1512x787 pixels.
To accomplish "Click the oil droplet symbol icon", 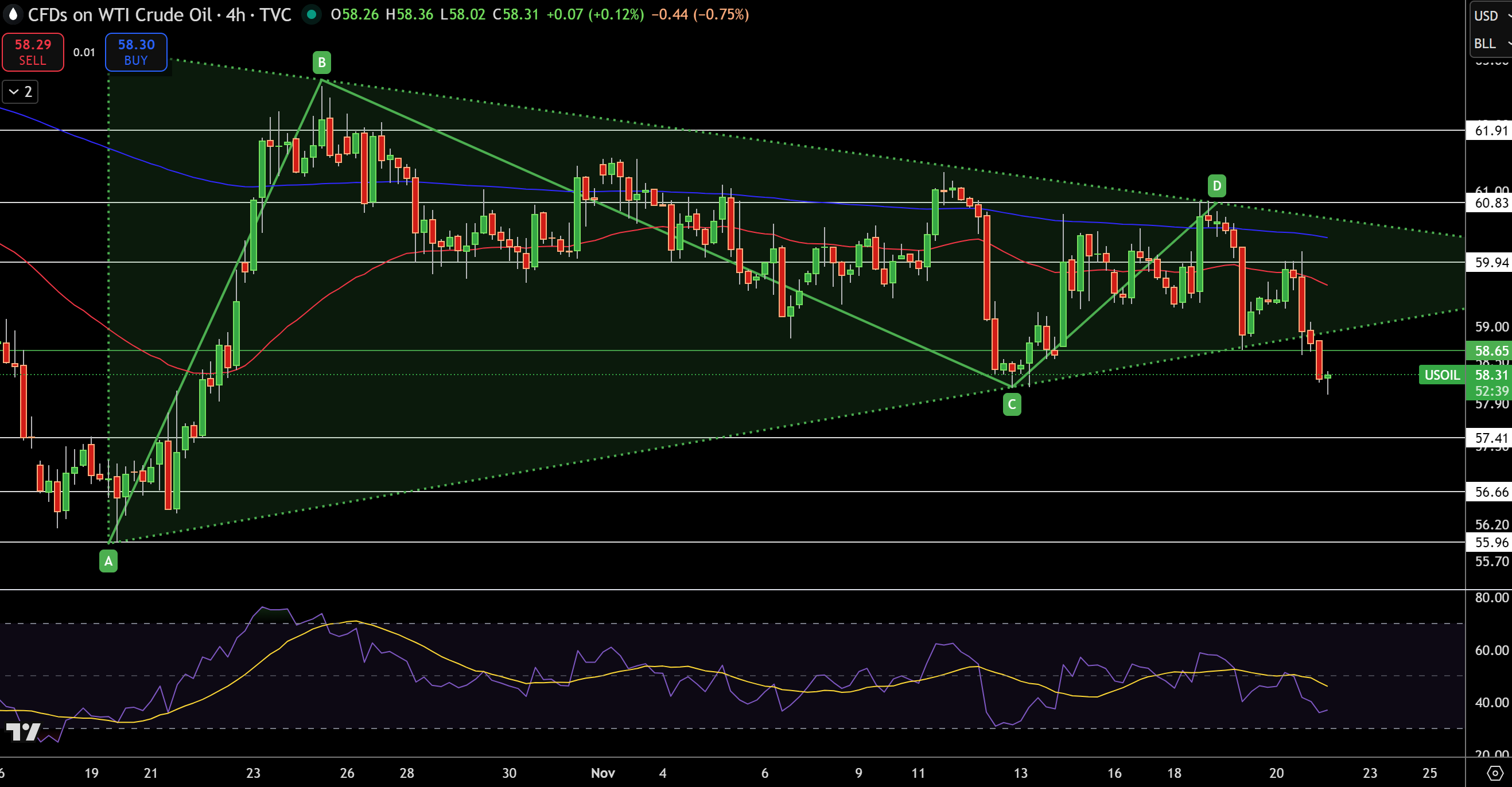I will pyautogui.click(x=13, y=15).
